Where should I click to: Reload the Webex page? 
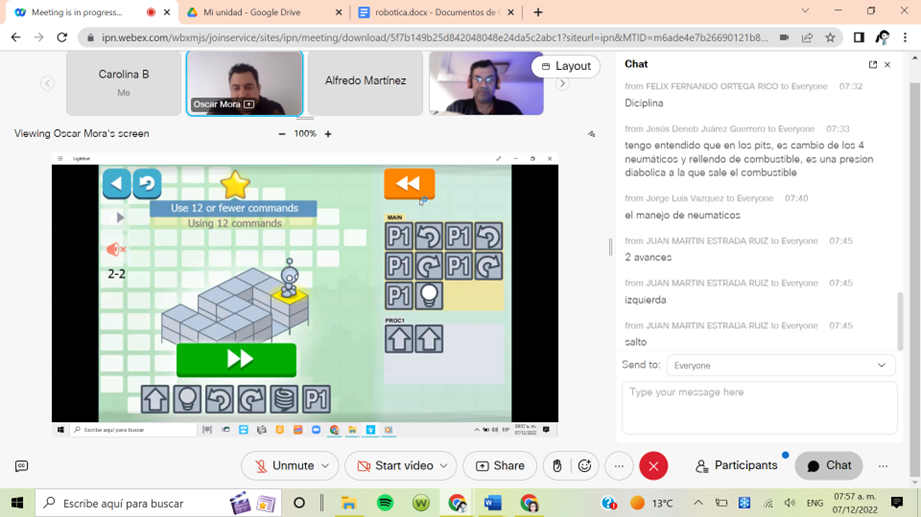point(62,37)
